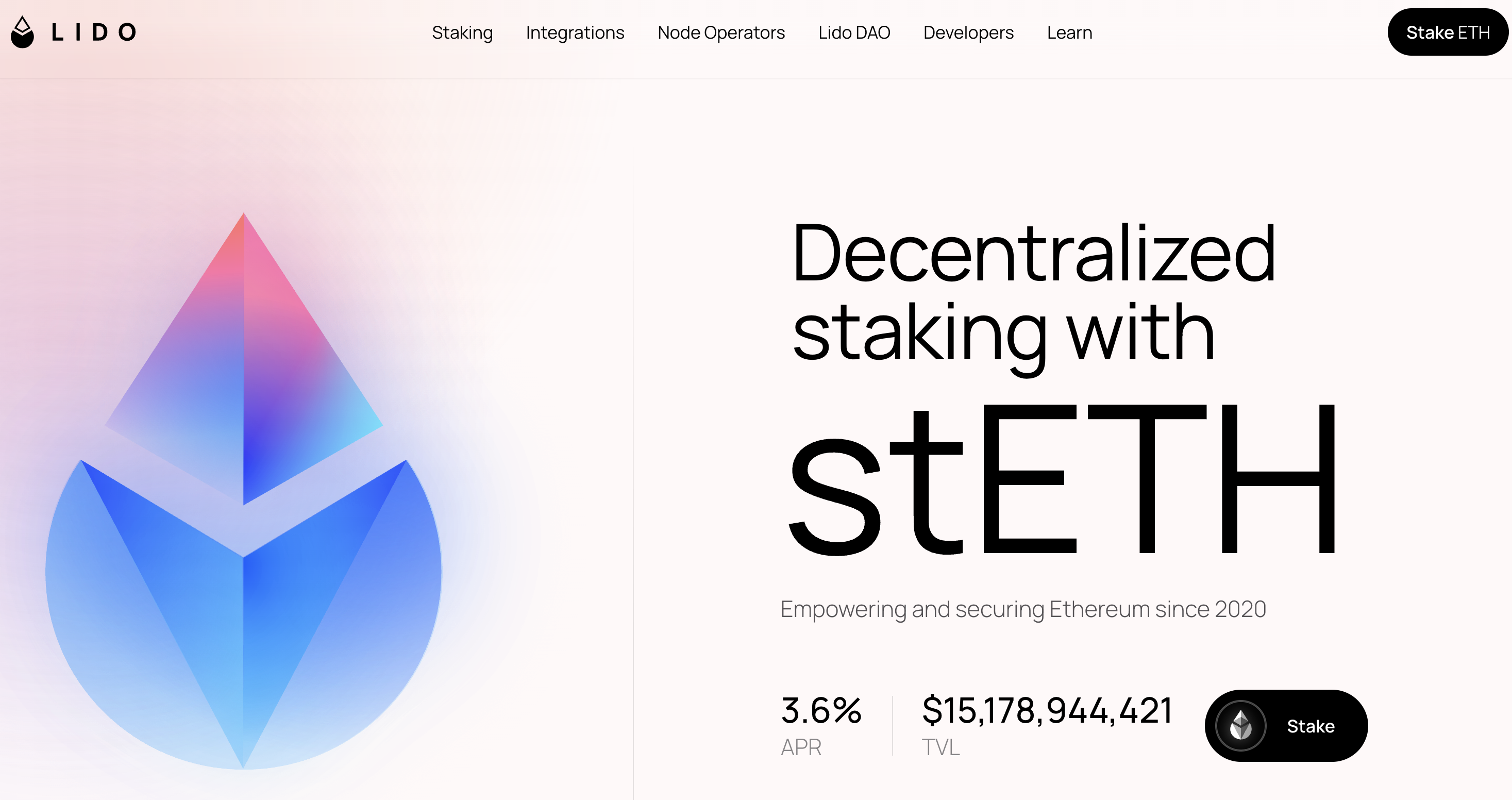Click the 3.6% APR value
This screenshot has width=1512, height=800.
point(820,710)
